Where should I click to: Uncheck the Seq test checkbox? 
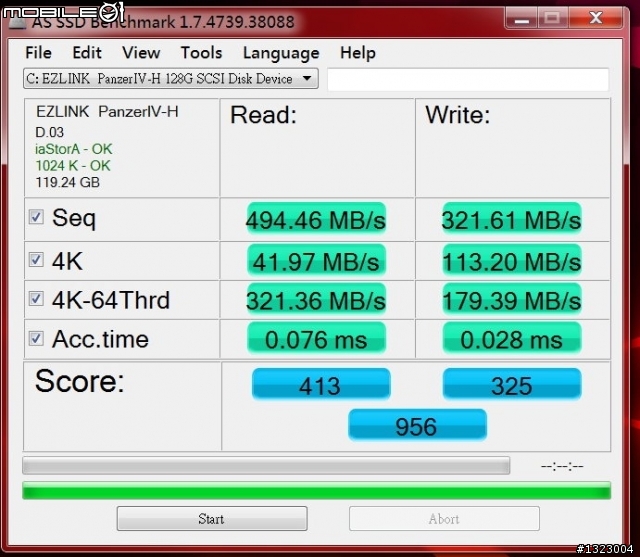pyautogui.click(x=36, y=217)
